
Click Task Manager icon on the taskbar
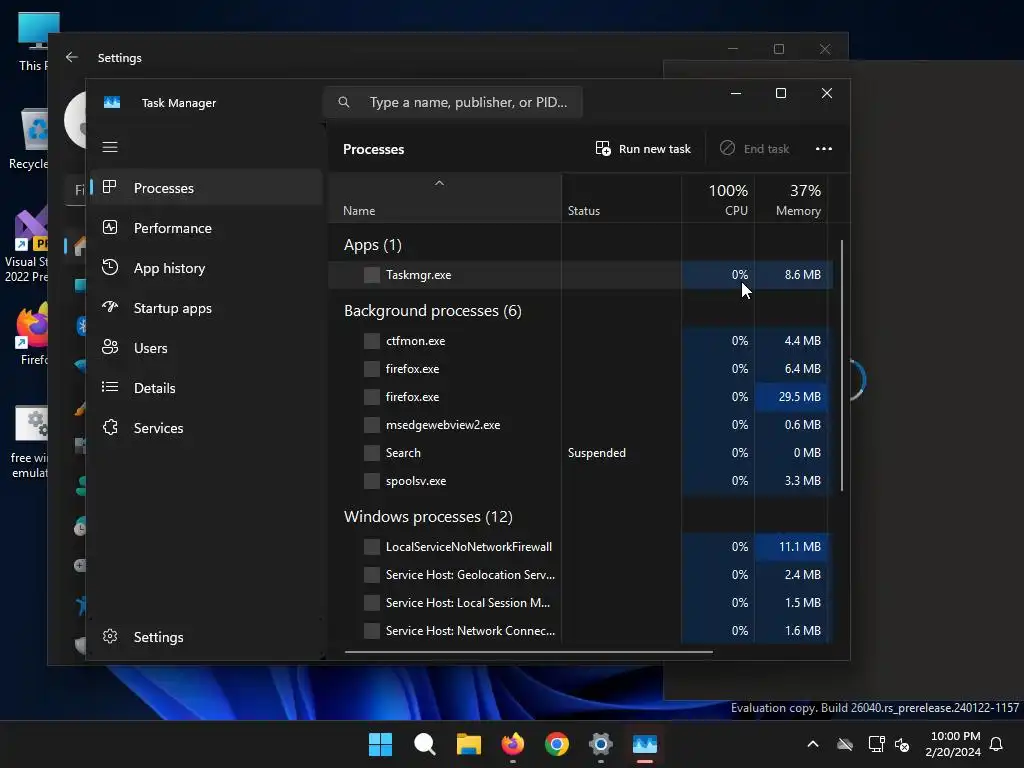click(x=645, y=744)
